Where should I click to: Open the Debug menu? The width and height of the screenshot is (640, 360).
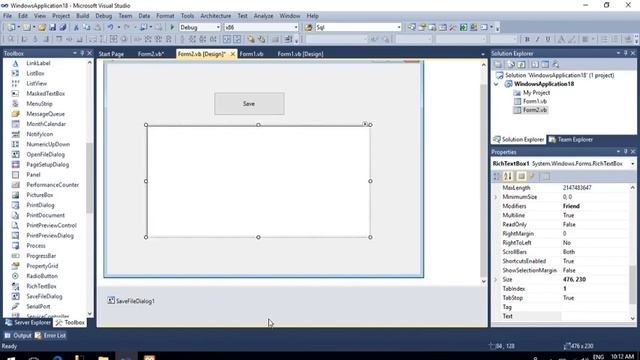point(104,16)
